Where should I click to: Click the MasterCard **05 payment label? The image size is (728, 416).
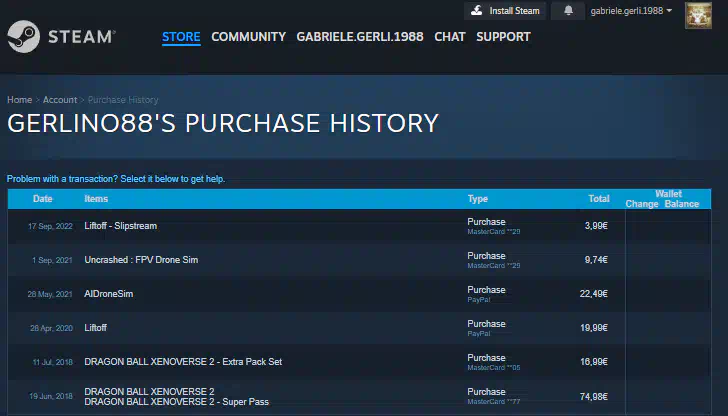tap(494, 368)
